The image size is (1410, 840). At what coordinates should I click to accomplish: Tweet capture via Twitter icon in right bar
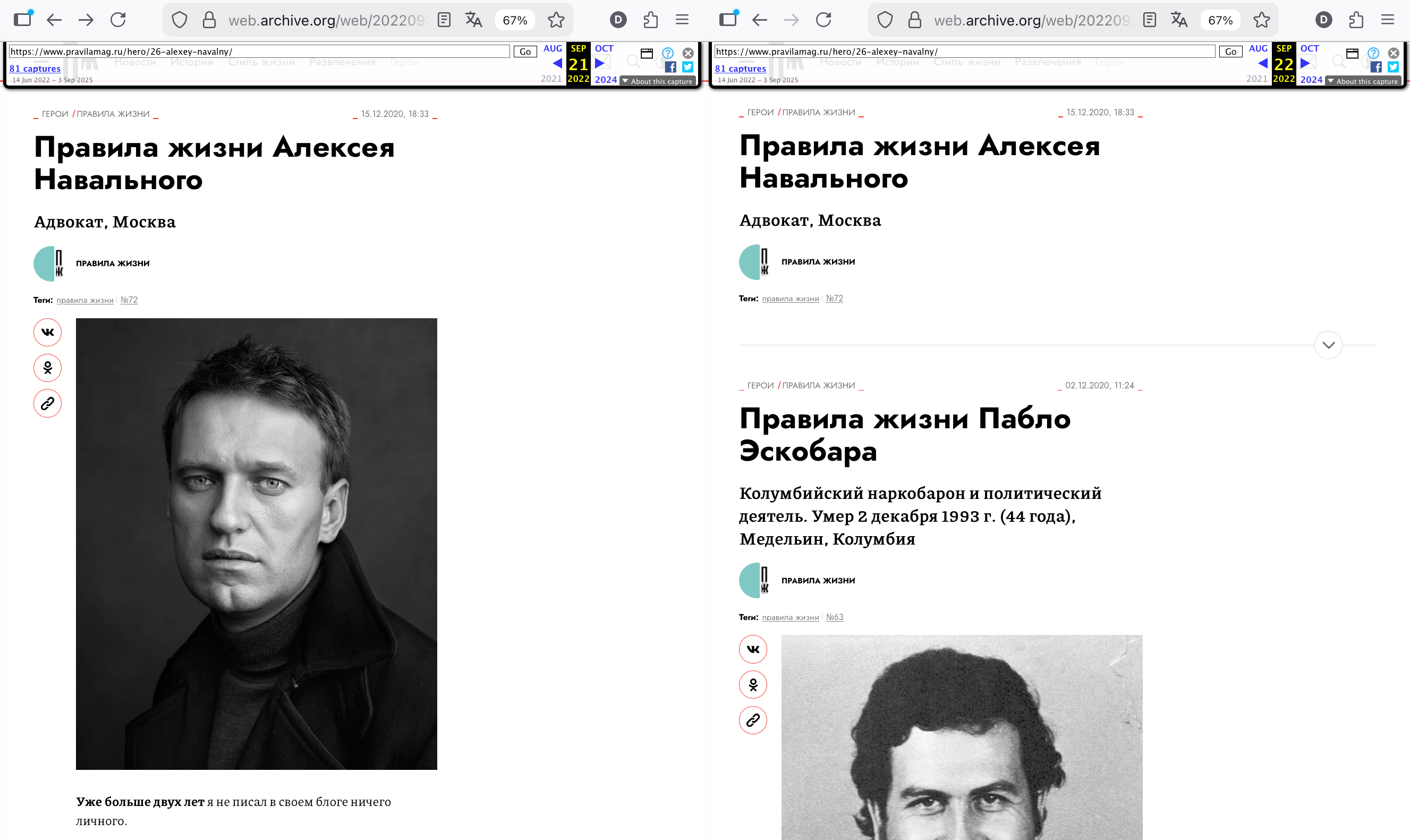(x=1393, y=67)
